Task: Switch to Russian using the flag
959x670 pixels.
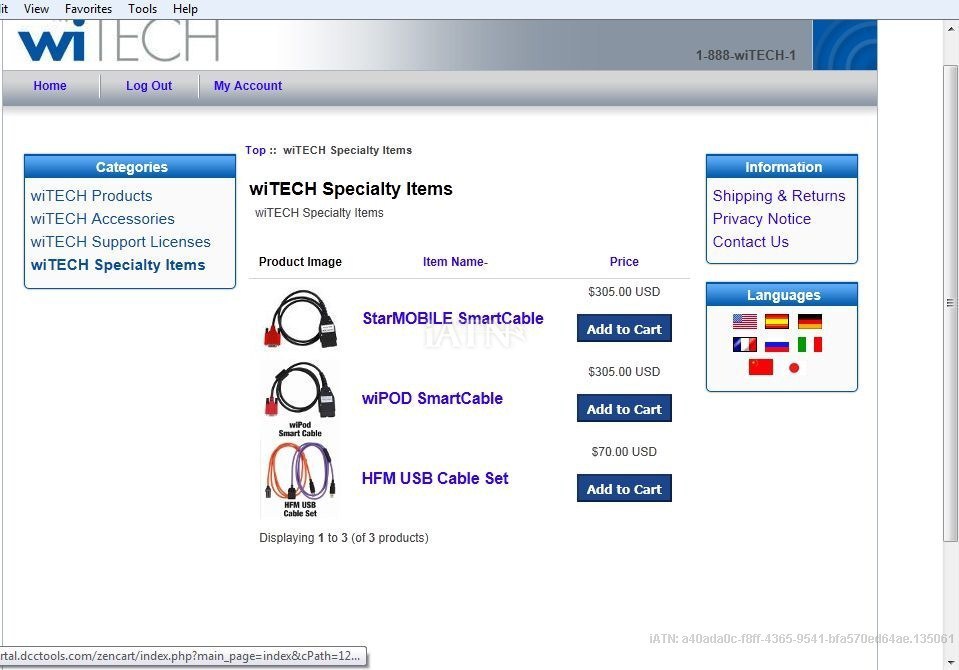Action: [x=777, y=344]
